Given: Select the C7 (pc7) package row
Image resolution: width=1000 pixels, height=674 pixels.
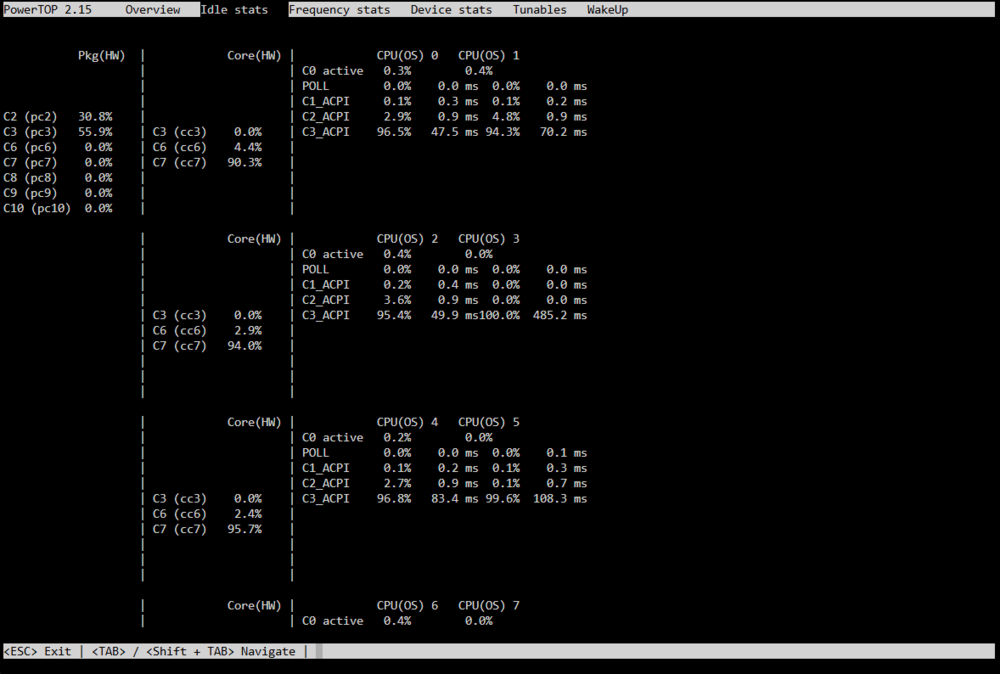Looking at the screenshot, I should (58, 163).
